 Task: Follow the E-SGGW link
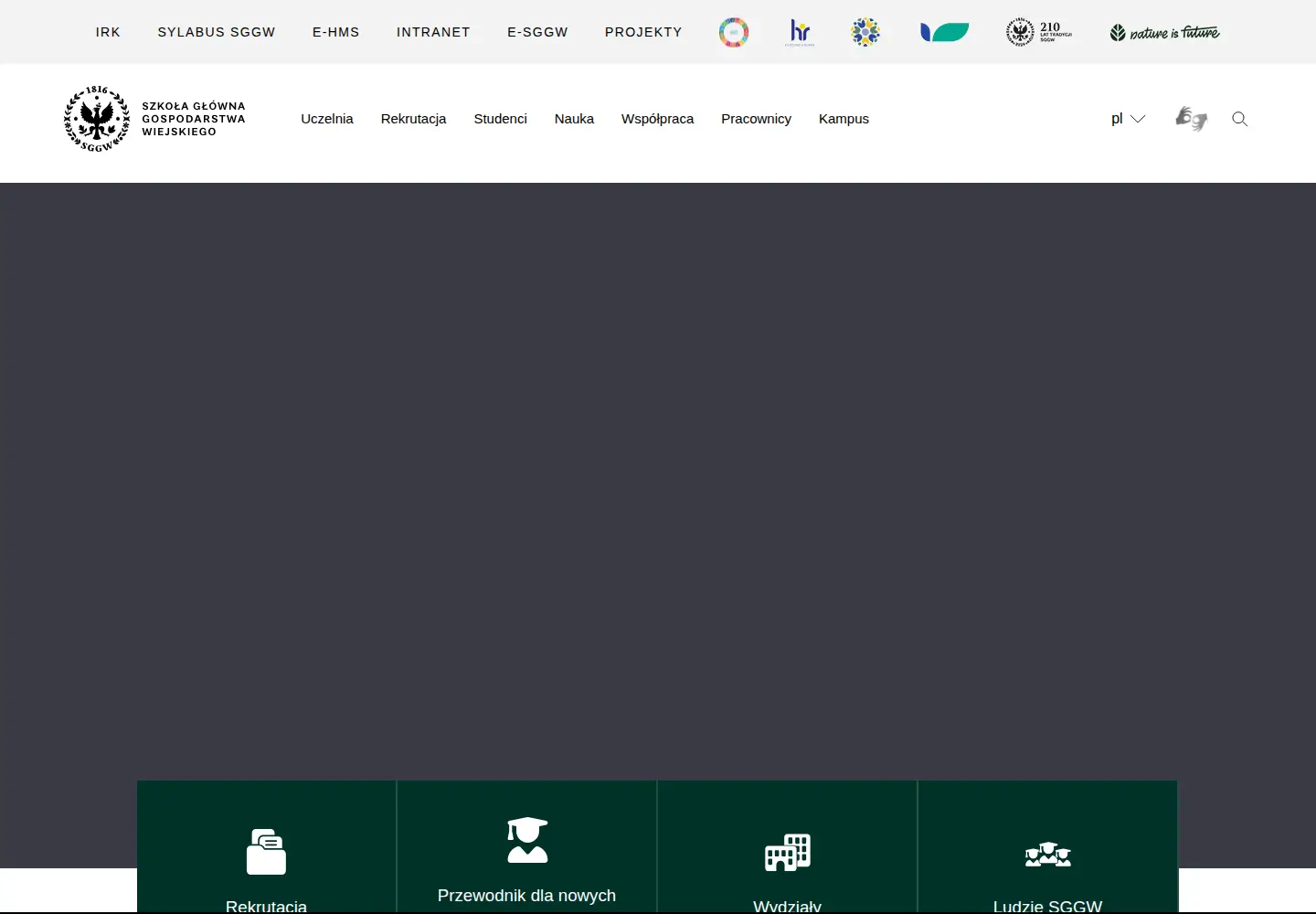point(537,32)
